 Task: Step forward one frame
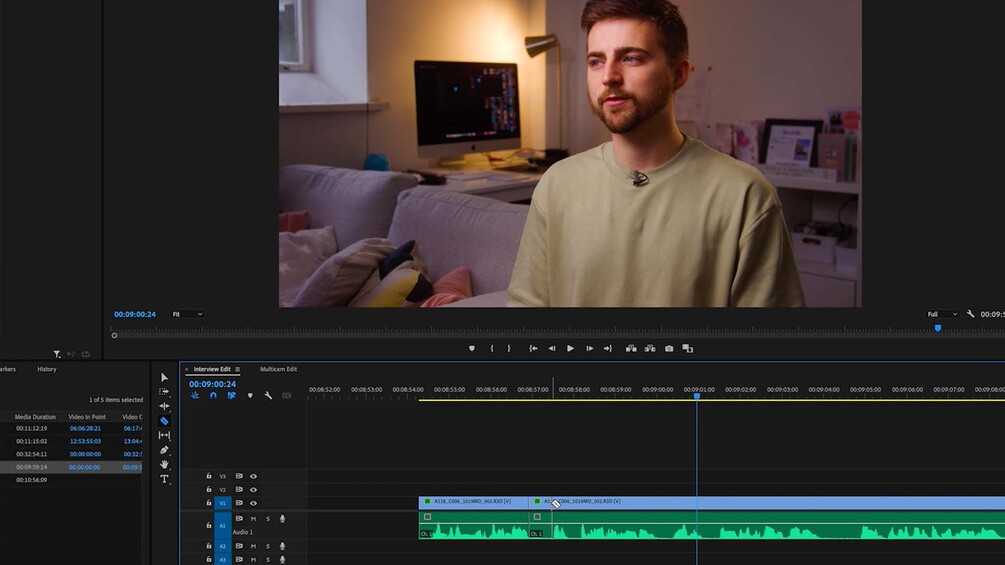click(x=589, y=348)
